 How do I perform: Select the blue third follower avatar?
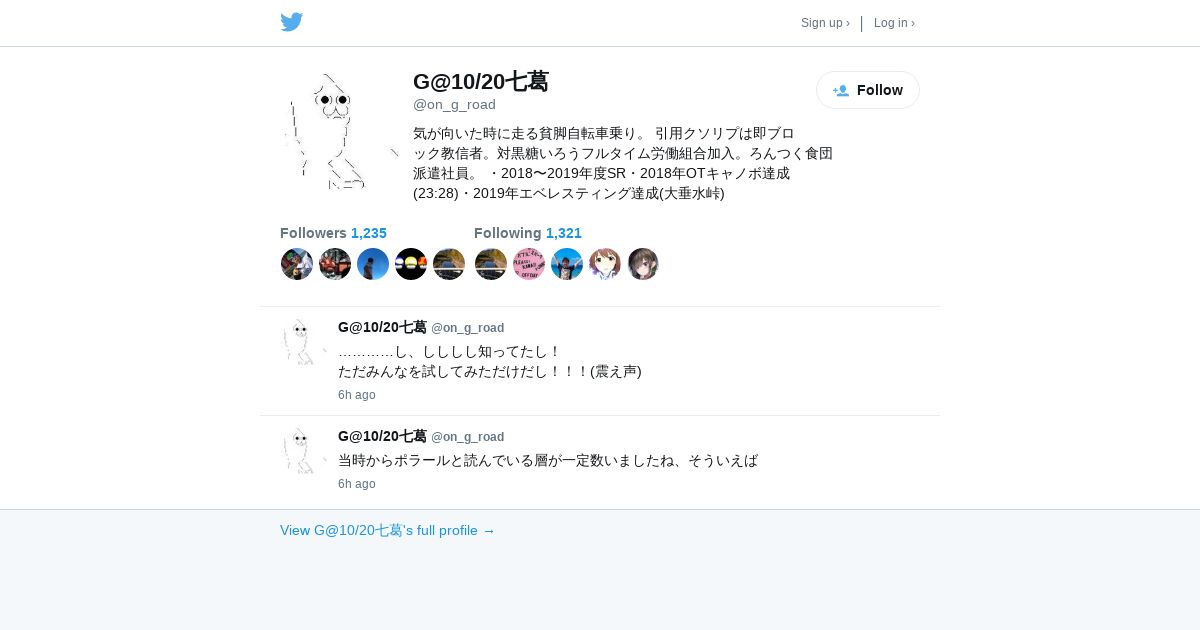click(x=373, y=264)
